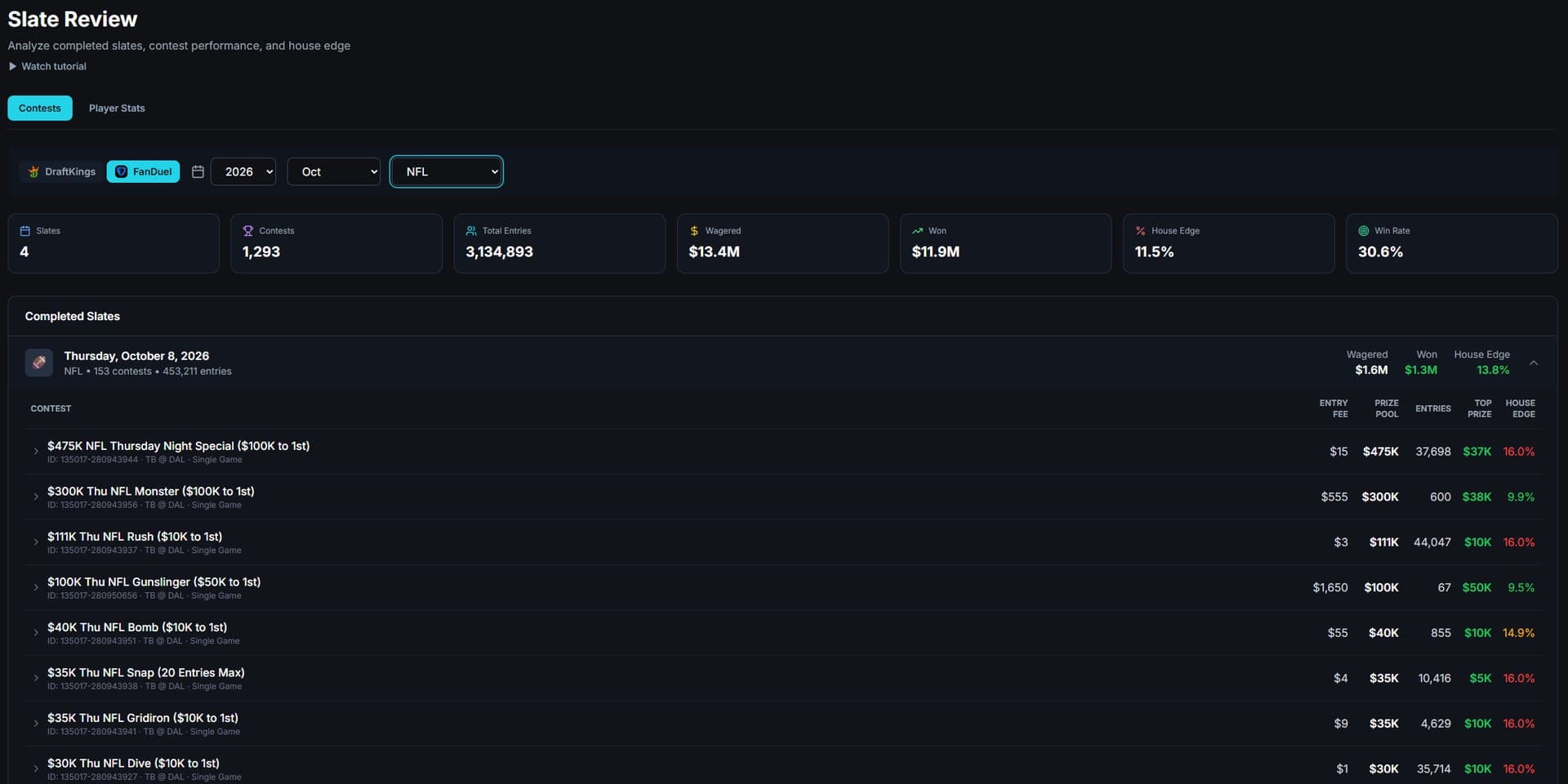Click the HOUSE EDGE column header
The width and height of the screenshot is (1568, 784).
(x=1520, y=408)
